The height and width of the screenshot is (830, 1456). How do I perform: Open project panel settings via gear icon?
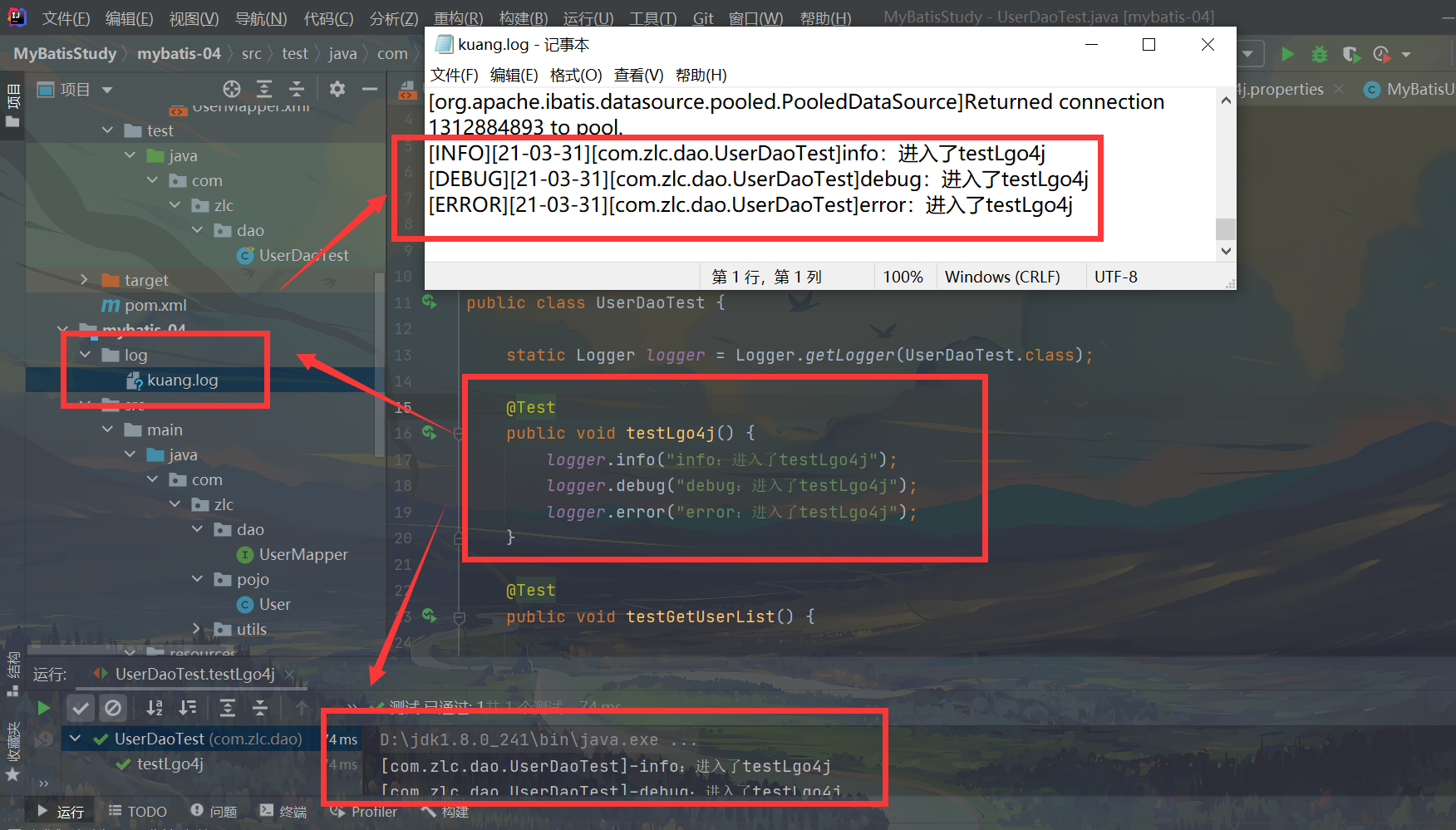[x=337, y=89]
